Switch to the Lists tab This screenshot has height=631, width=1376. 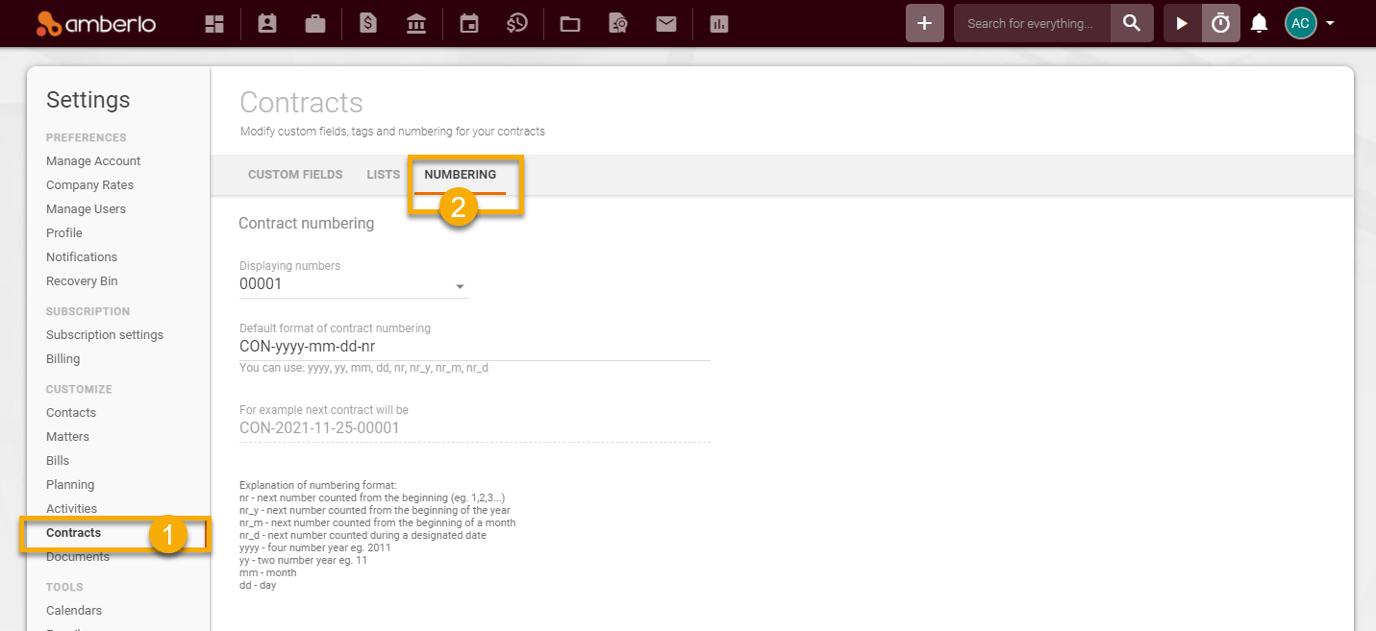[383, 175]
